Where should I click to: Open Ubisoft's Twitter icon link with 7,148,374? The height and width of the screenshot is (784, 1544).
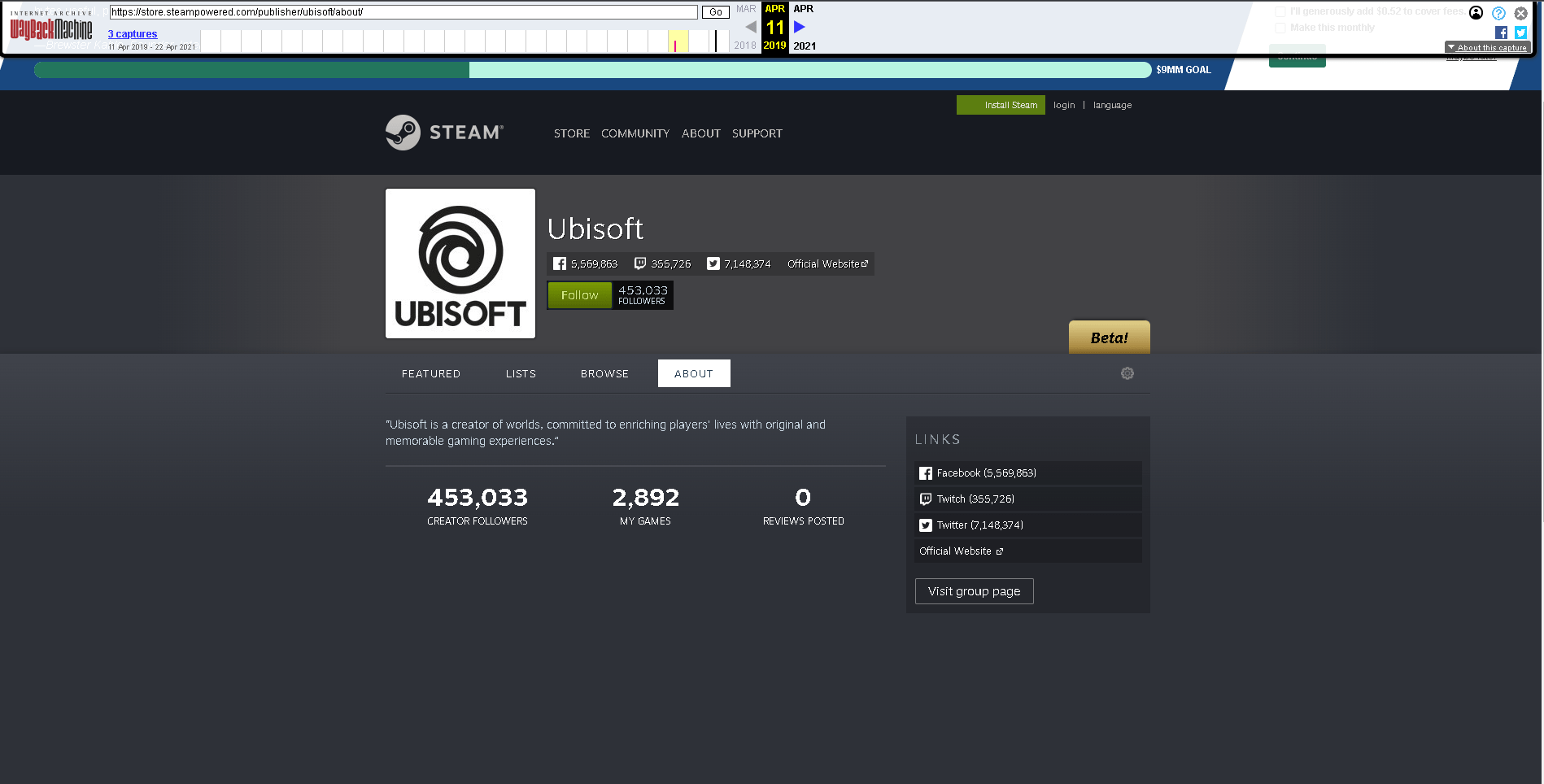pos(713,264)
